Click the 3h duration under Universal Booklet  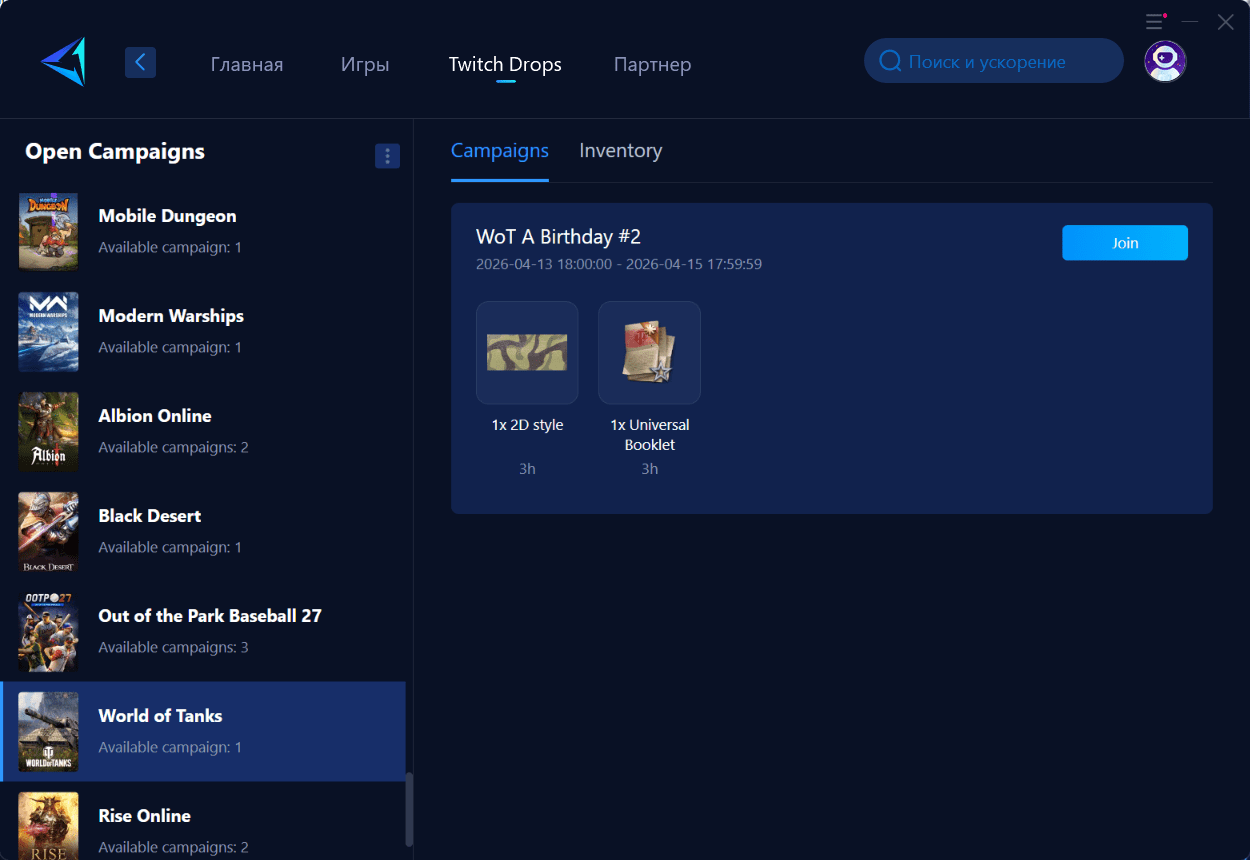pyautogui.click(x=649, y=469)
